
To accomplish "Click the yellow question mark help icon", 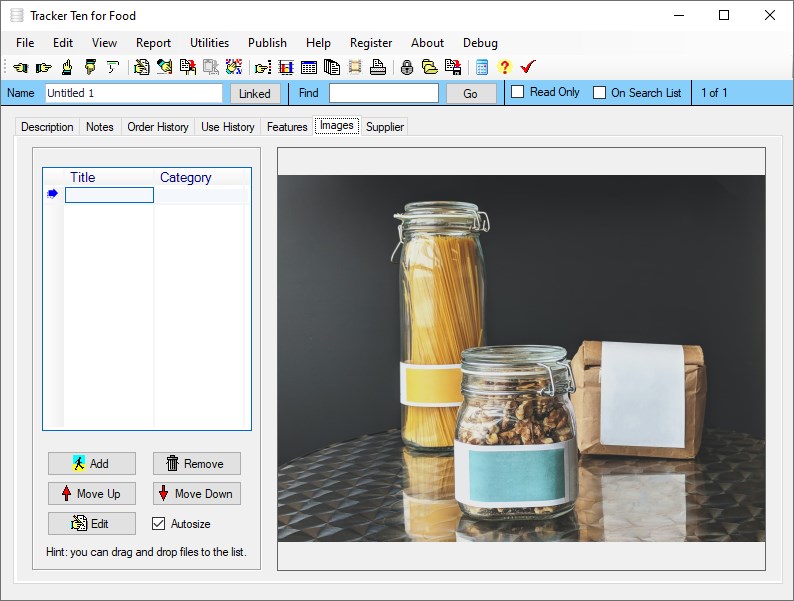I will tap(504, 67).
